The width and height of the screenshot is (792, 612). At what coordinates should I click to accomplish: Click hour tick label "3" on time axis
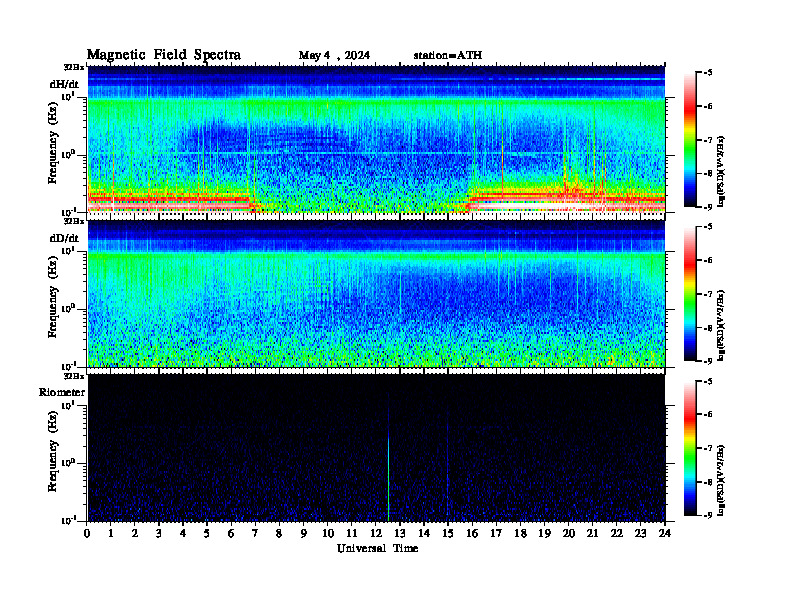point(159,534)
